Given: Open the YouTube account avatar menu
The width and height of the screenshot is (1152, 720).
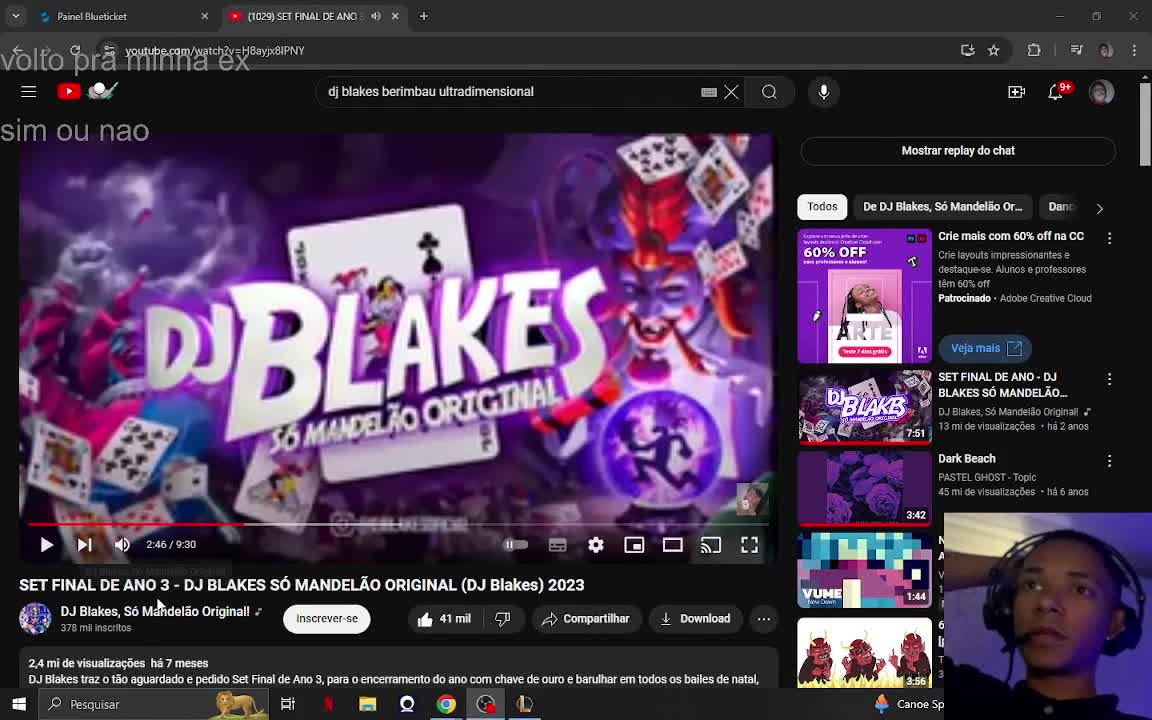Looking at the screenshot, I should [x=1101, y=92].
